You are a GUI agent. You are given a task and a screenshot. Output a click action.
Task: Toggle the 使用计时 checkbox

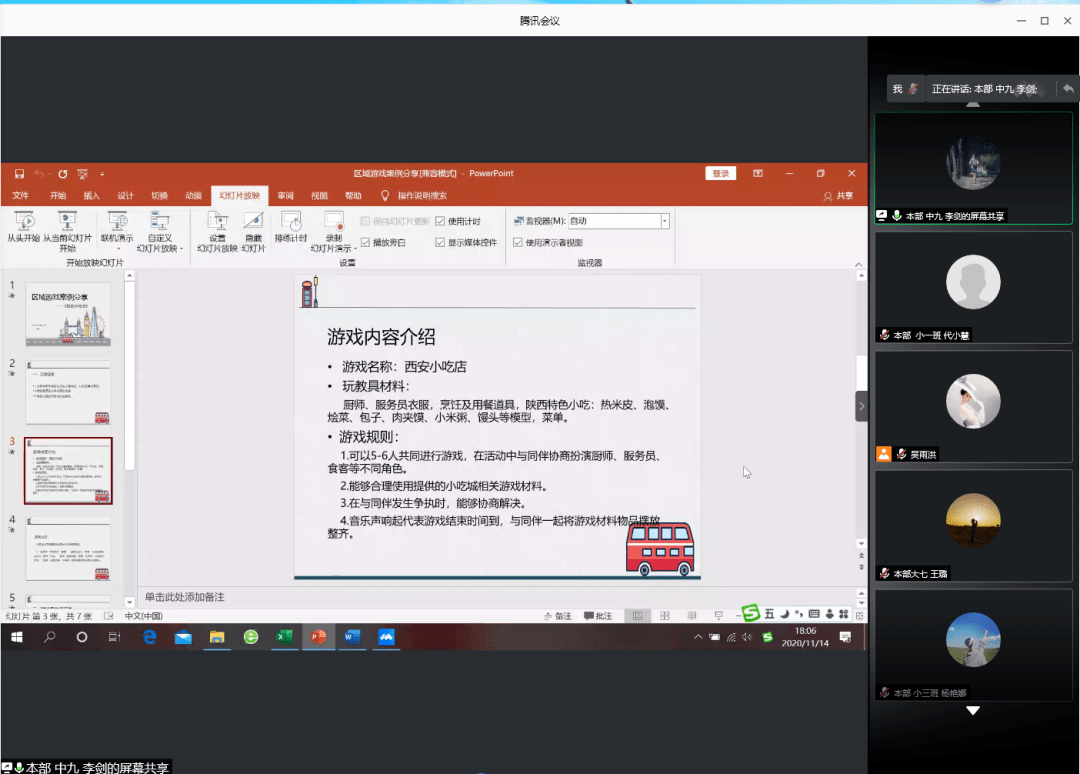[x=441, y=221]
